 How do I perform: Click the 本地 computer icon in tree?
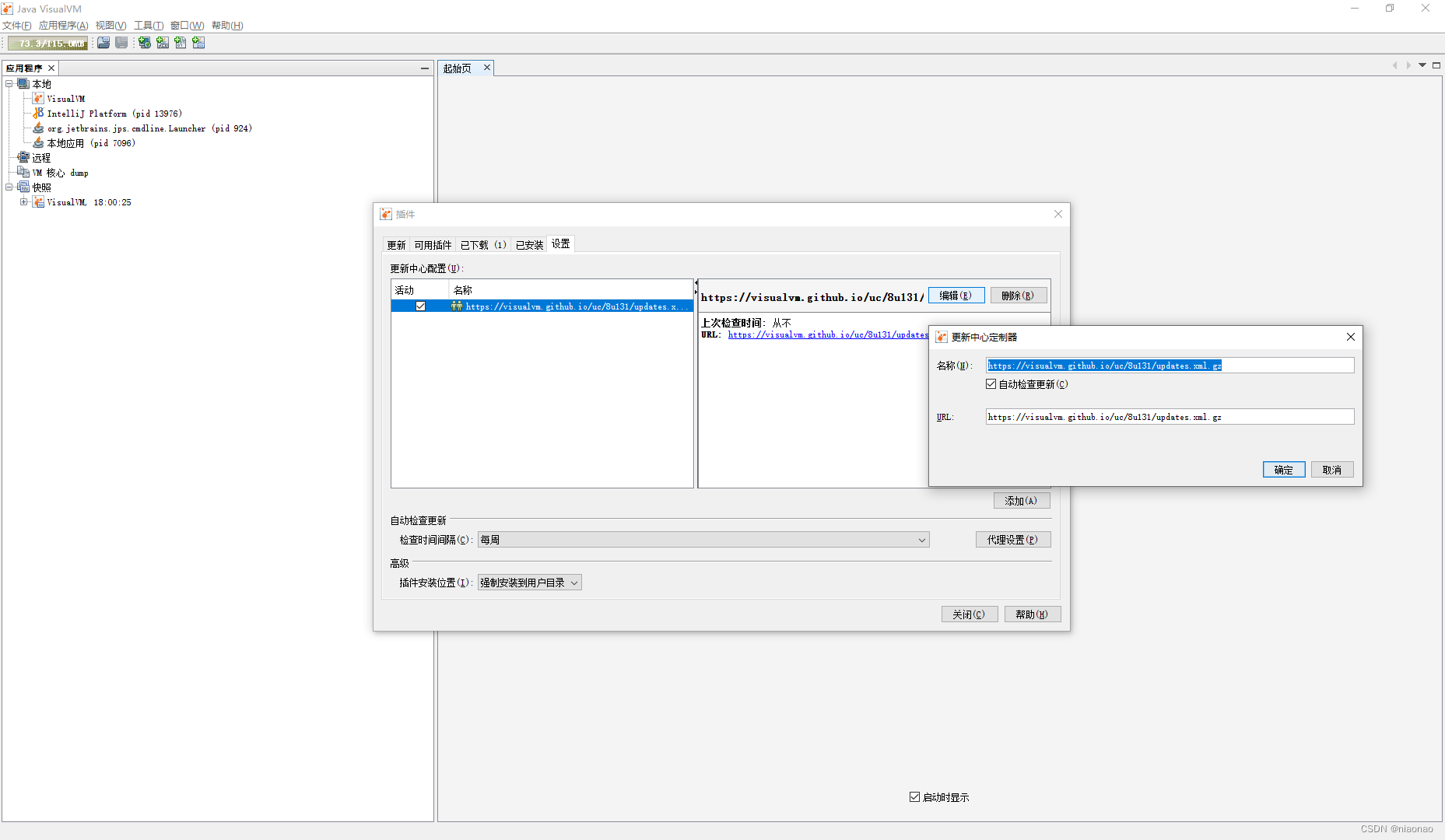[23, 83]
